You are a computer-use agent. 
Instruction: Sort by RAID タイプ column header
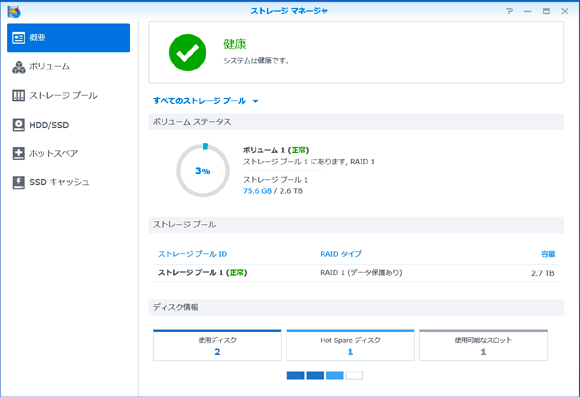pos(341,254)
